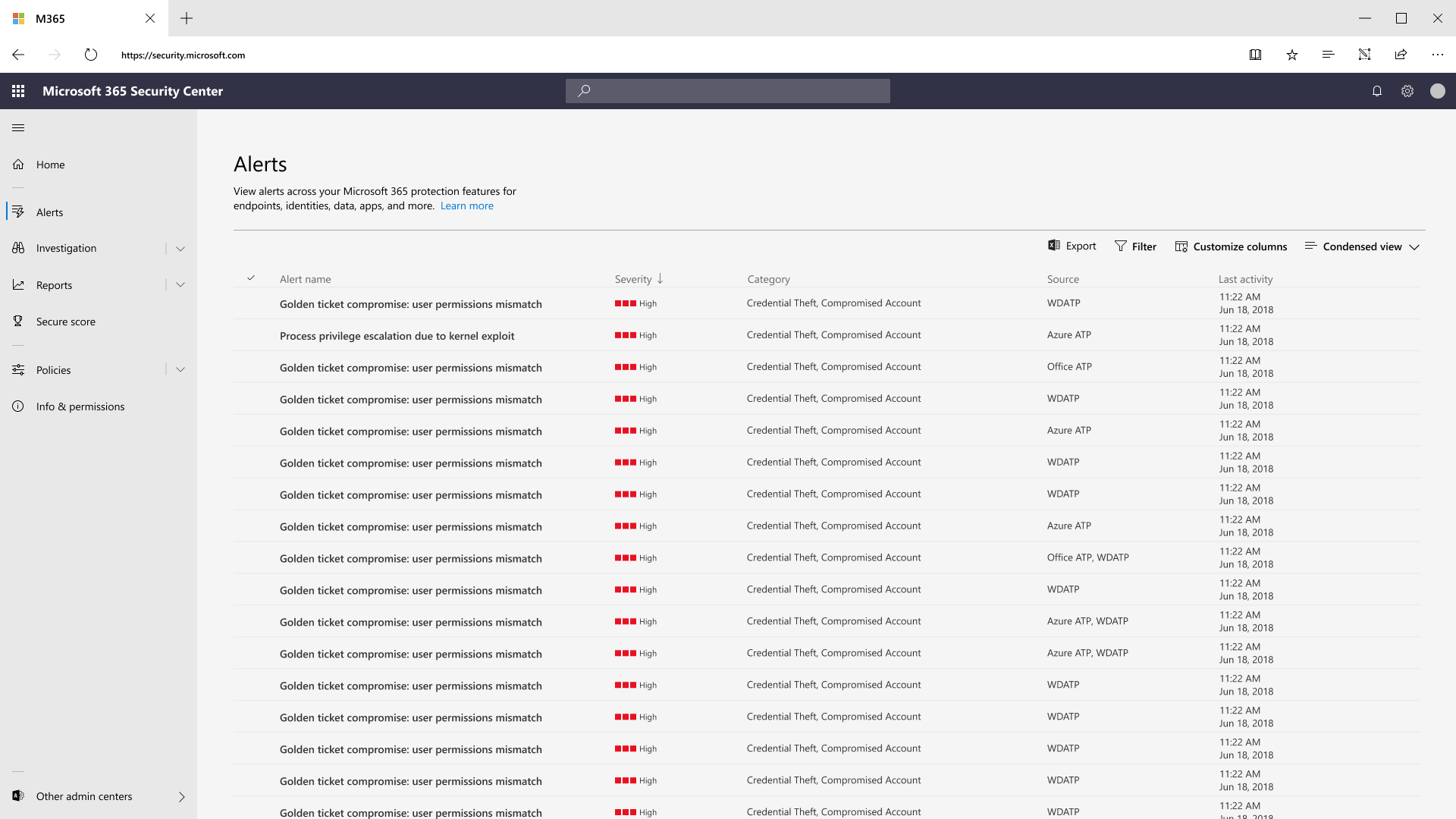Click the Learn more link
Viewport: 1456px width, 819px height.
tap(466, 206)
